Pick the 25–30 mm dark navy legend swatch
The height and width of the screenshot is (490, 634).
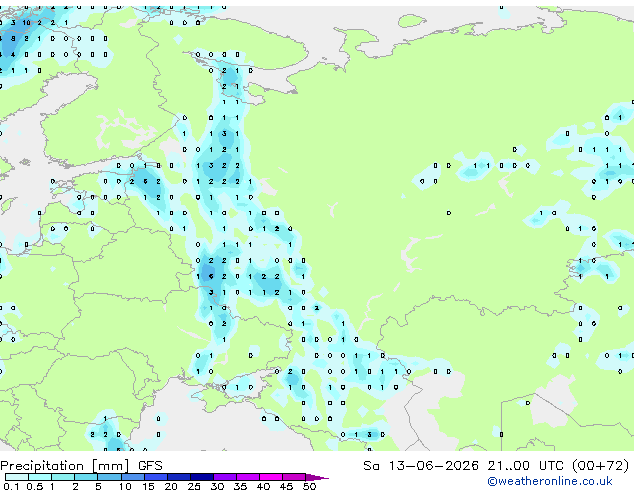(x=202, y=477)
